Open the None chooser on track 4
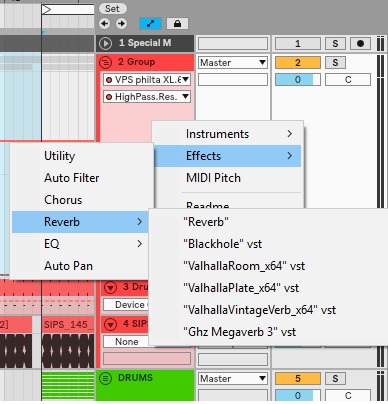The height and width of the screenshot is (404, 388). (127, 342)
